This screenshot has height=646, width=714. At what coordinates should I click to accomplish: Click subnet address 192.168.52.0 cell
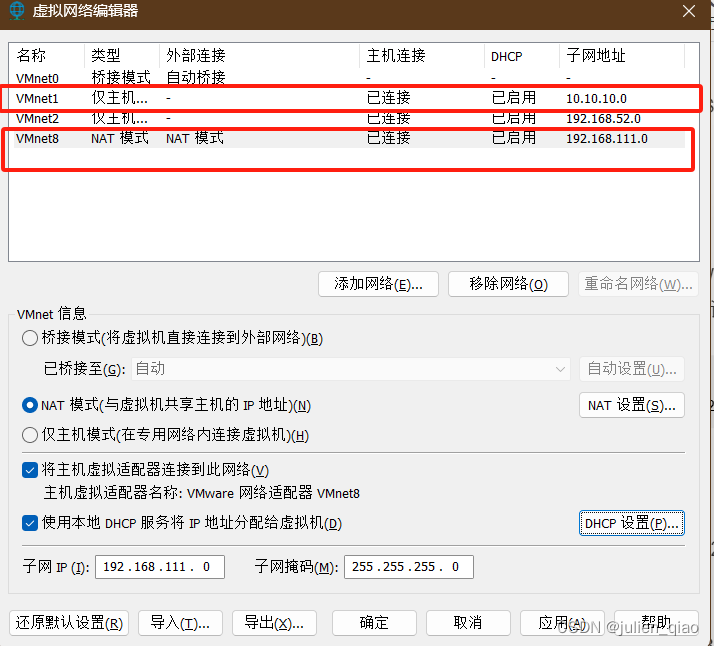[603, 119]
